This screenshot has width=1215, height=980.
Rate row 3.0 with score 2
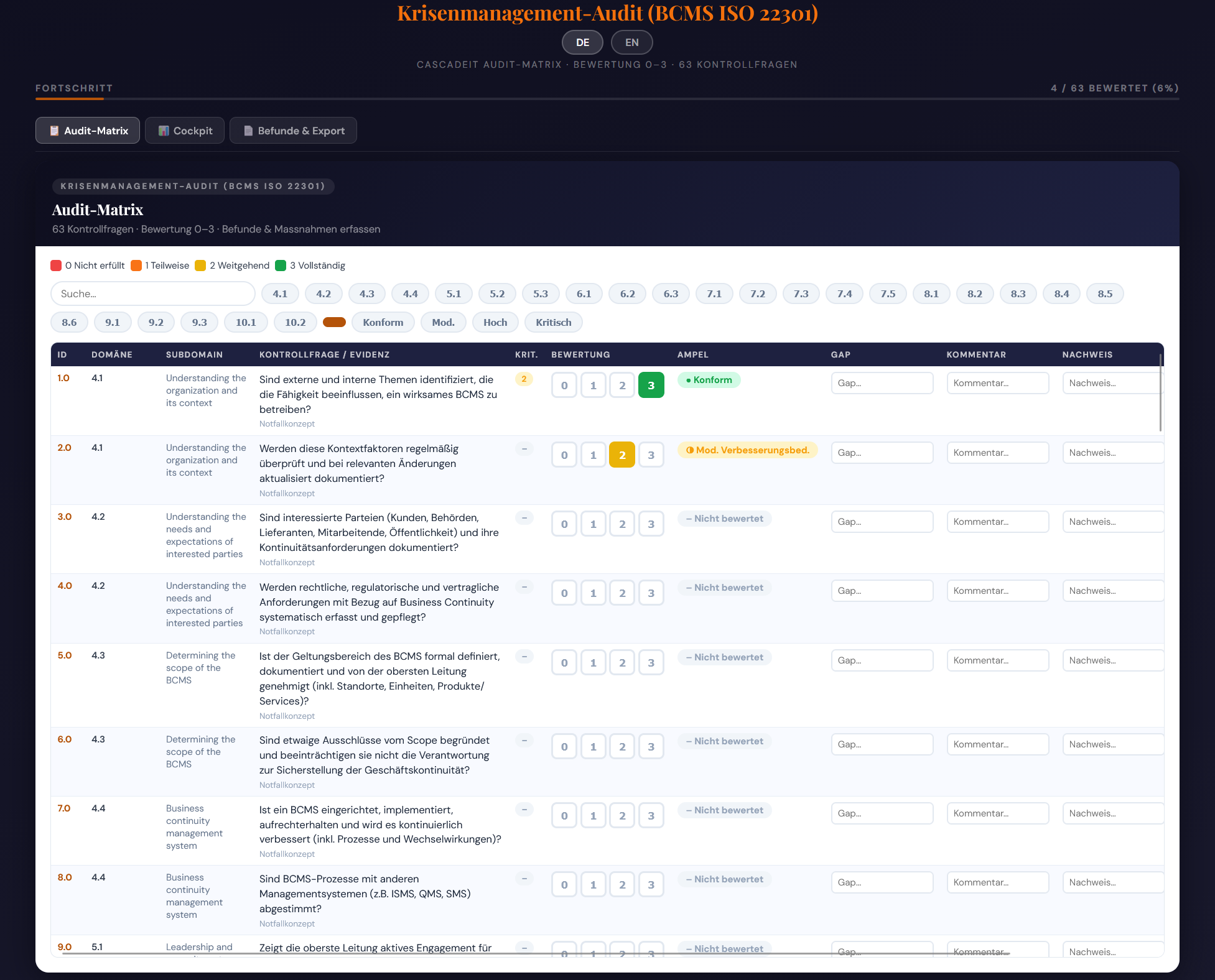(622, 524)
